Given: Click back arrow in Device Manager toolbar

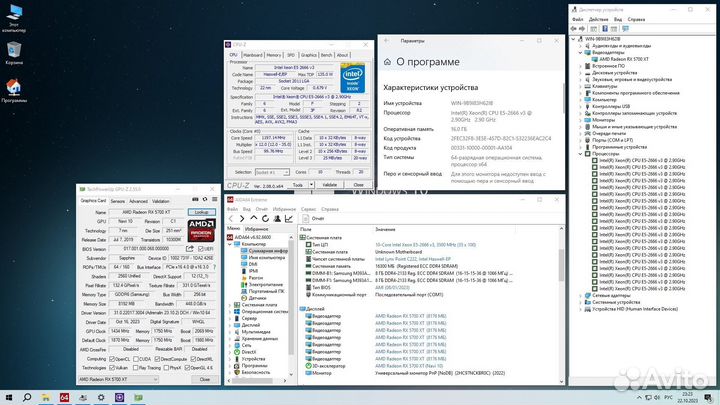Looking at the screenshot, I should pos(574,28).
